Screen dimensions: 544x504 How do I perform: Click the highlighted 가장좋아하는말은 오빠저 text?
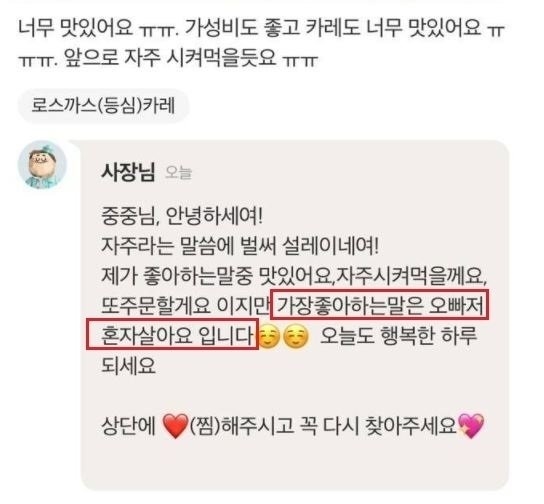pos(380,305)
